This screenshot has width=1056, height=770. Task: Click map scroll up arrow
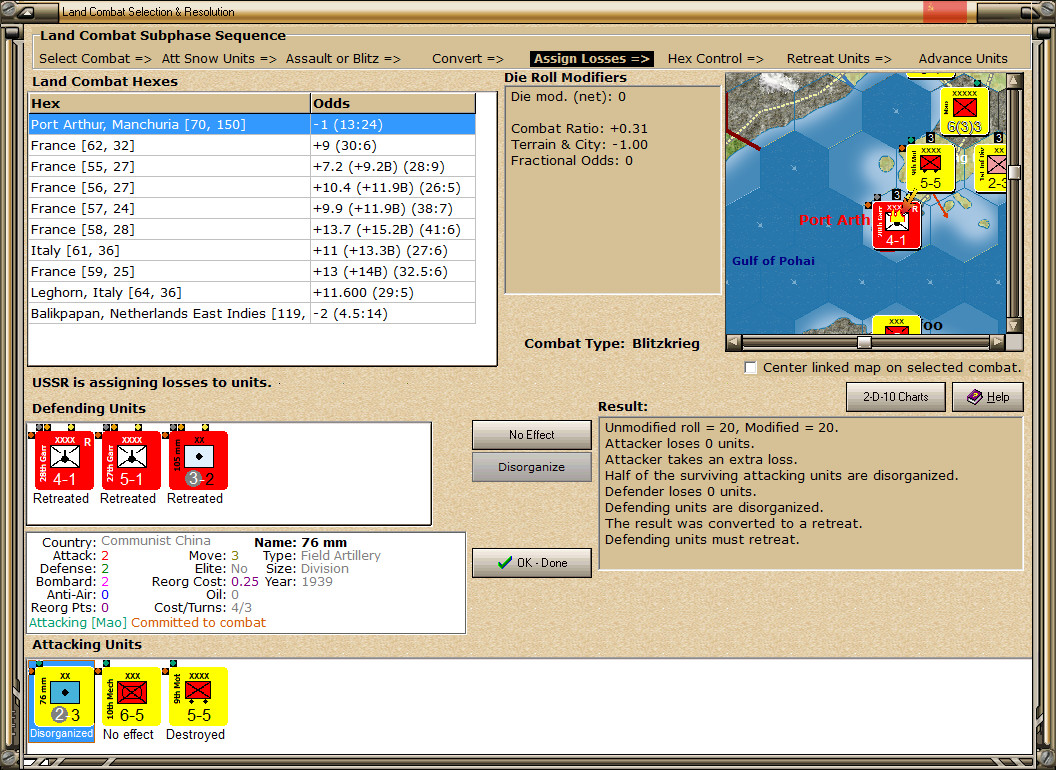[1014, 81]
